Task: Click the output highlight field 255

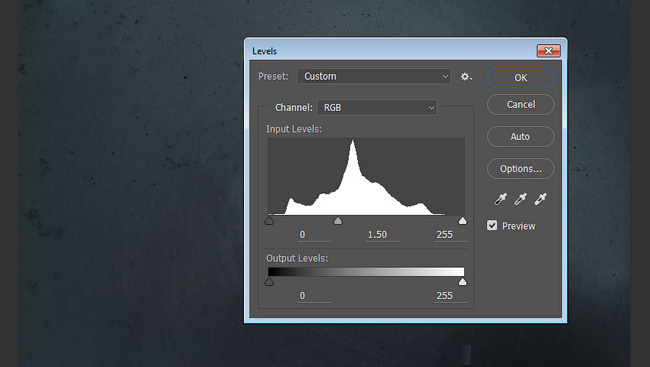Action: coord(451,296)
